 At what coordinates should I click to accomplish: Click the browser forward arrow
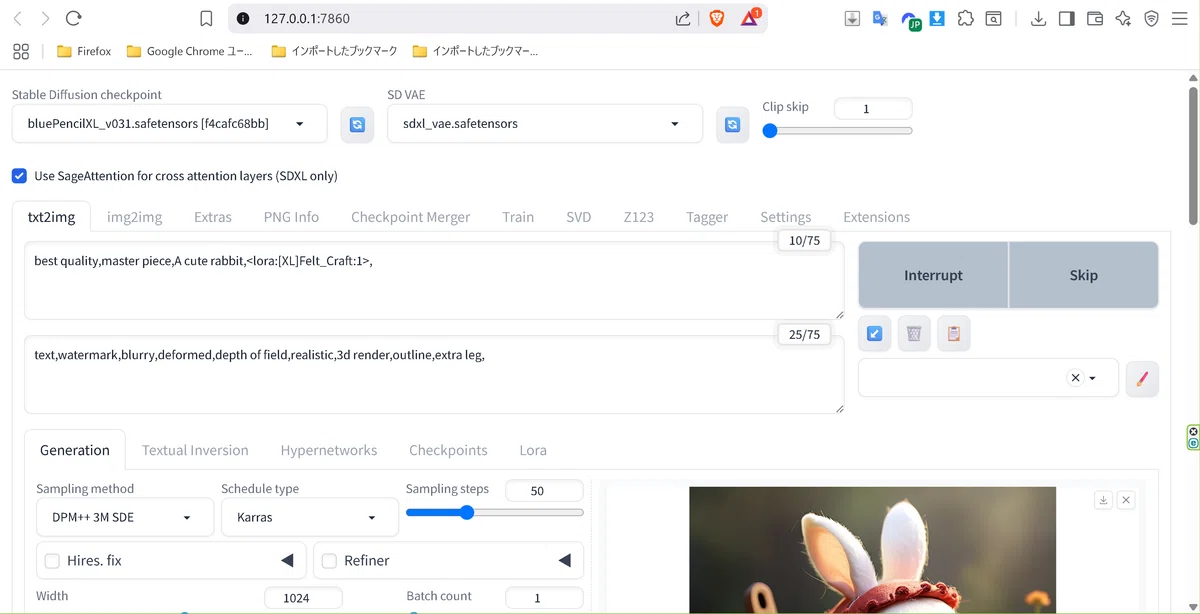45,18
